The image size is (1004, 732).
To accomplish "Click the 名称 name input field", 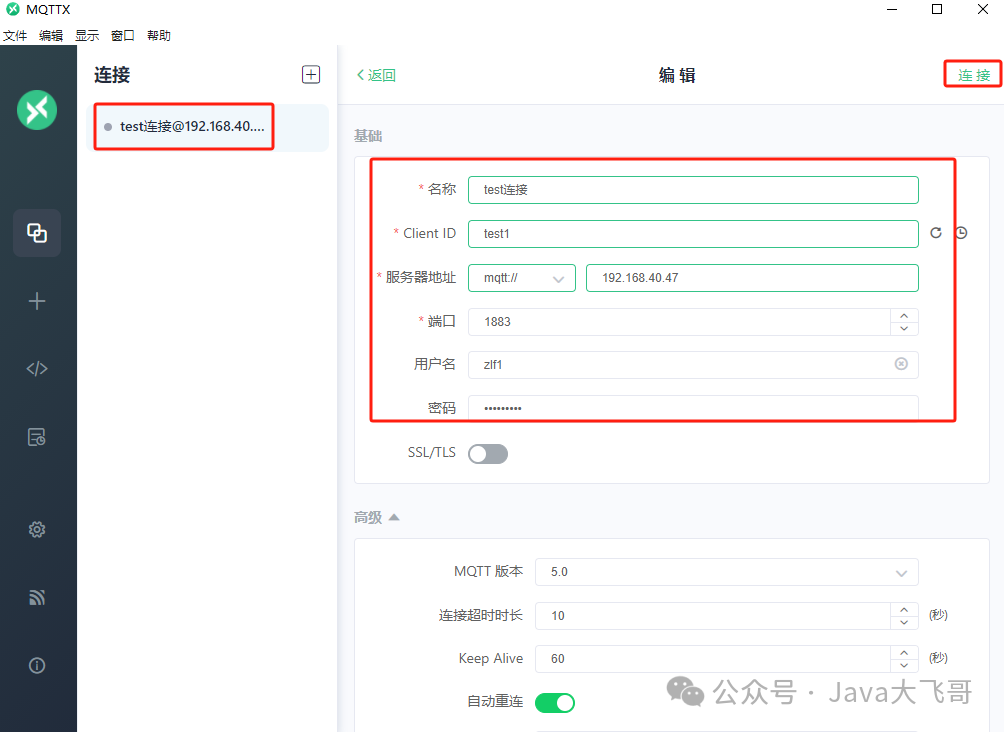I will pos(693,190).
